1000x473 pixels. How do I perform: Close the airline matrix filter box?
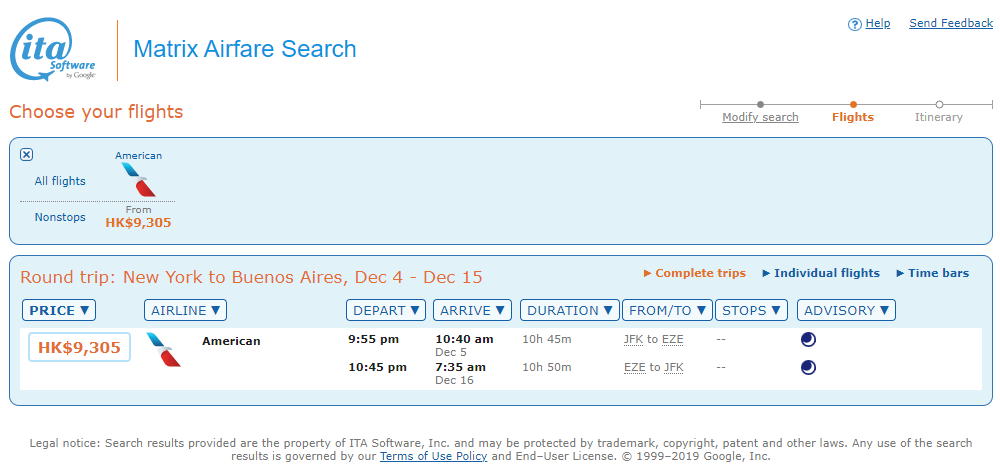[27, 154]
